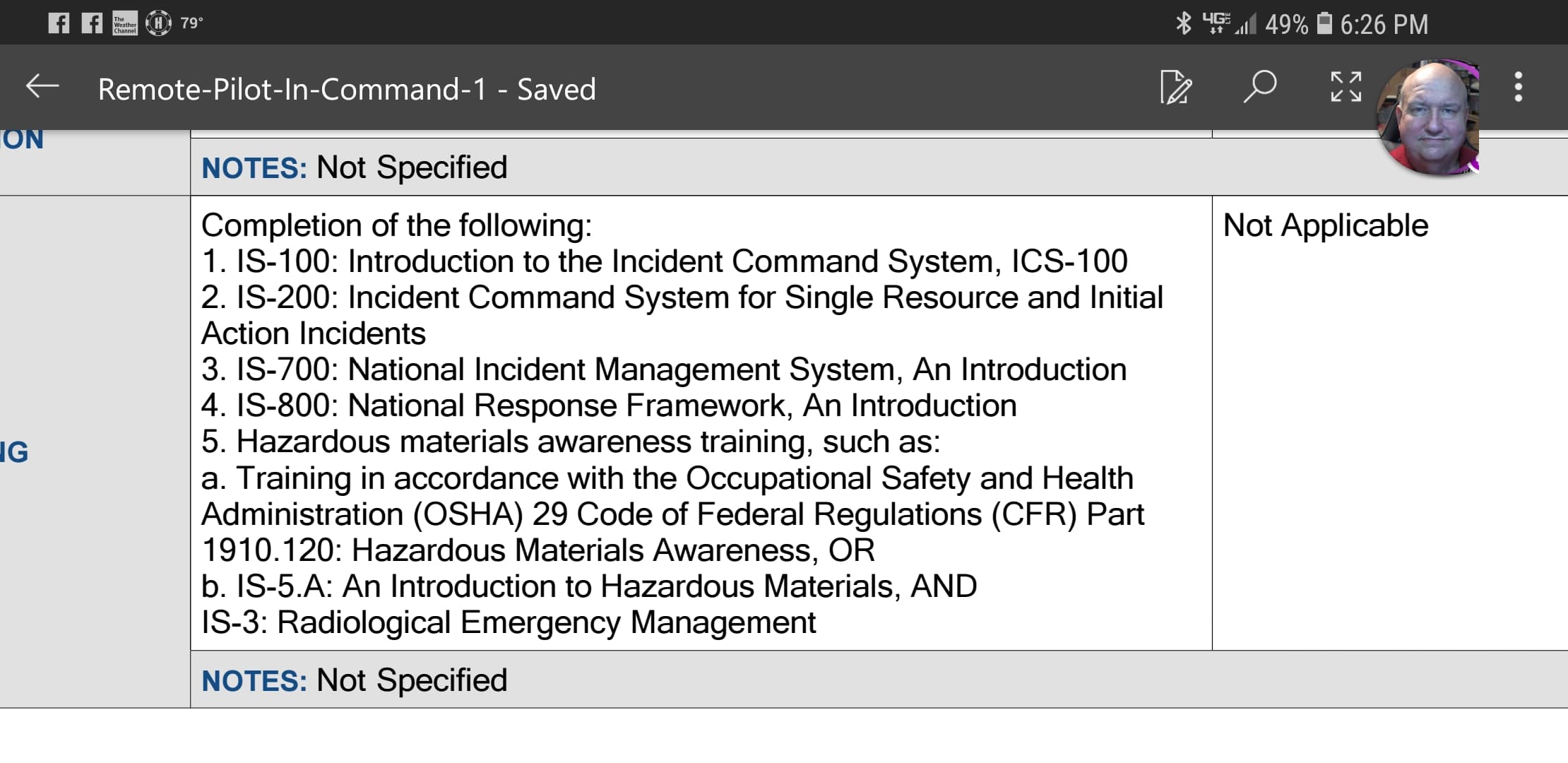Tap the user profile photo
Image resolution: width=1568 pixels, height=763 pixels.
pos(1429,118)
